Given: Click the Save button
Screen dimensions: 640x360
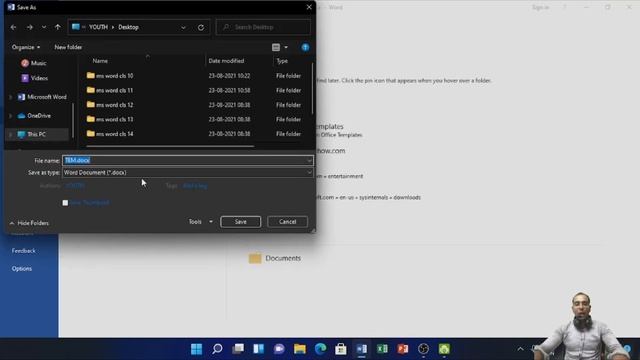Looking at the screenshot, I should [x=240, y=222].
